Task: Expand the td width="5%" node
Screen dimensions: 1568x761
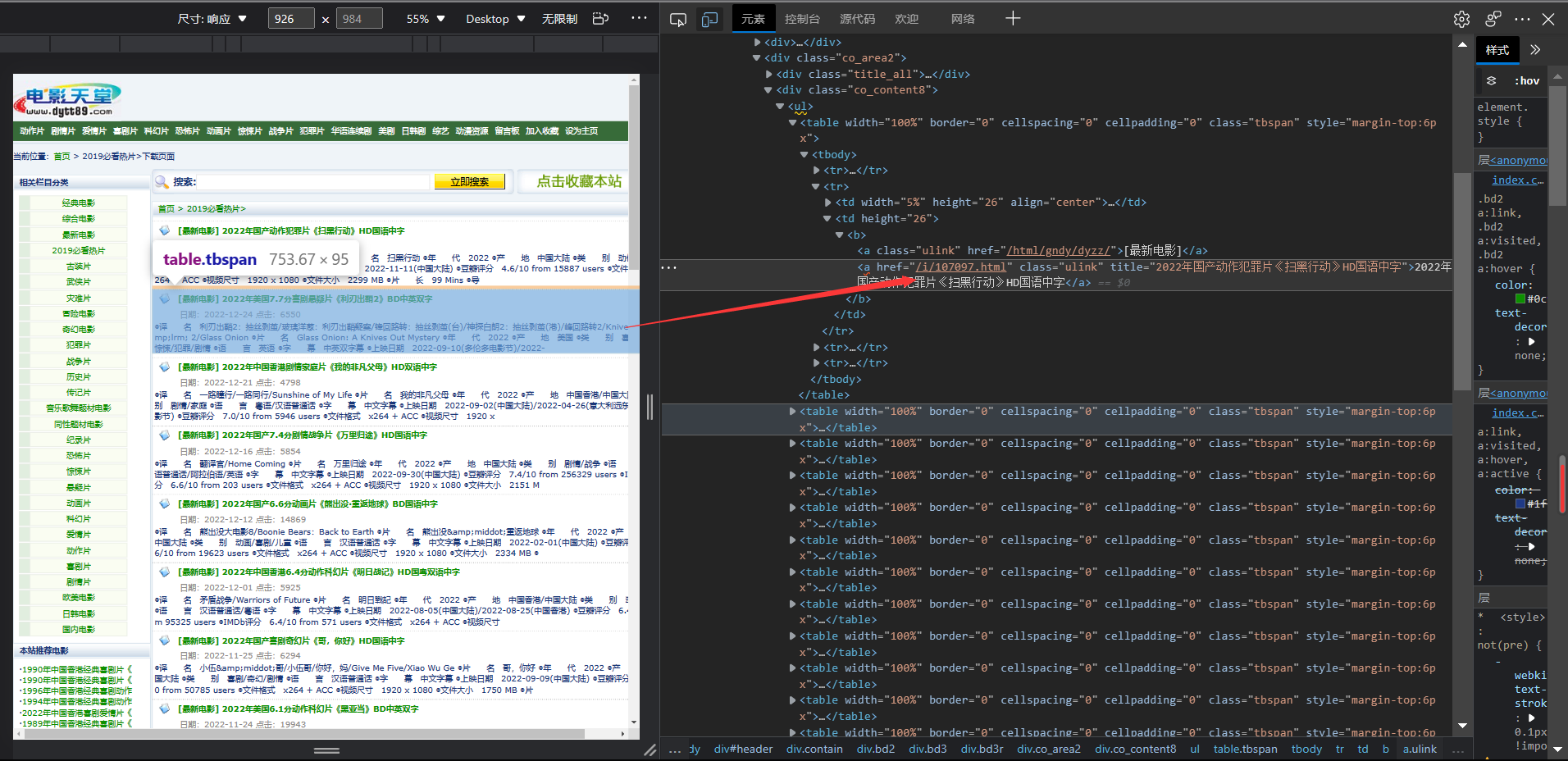Action: pos(827,203)
